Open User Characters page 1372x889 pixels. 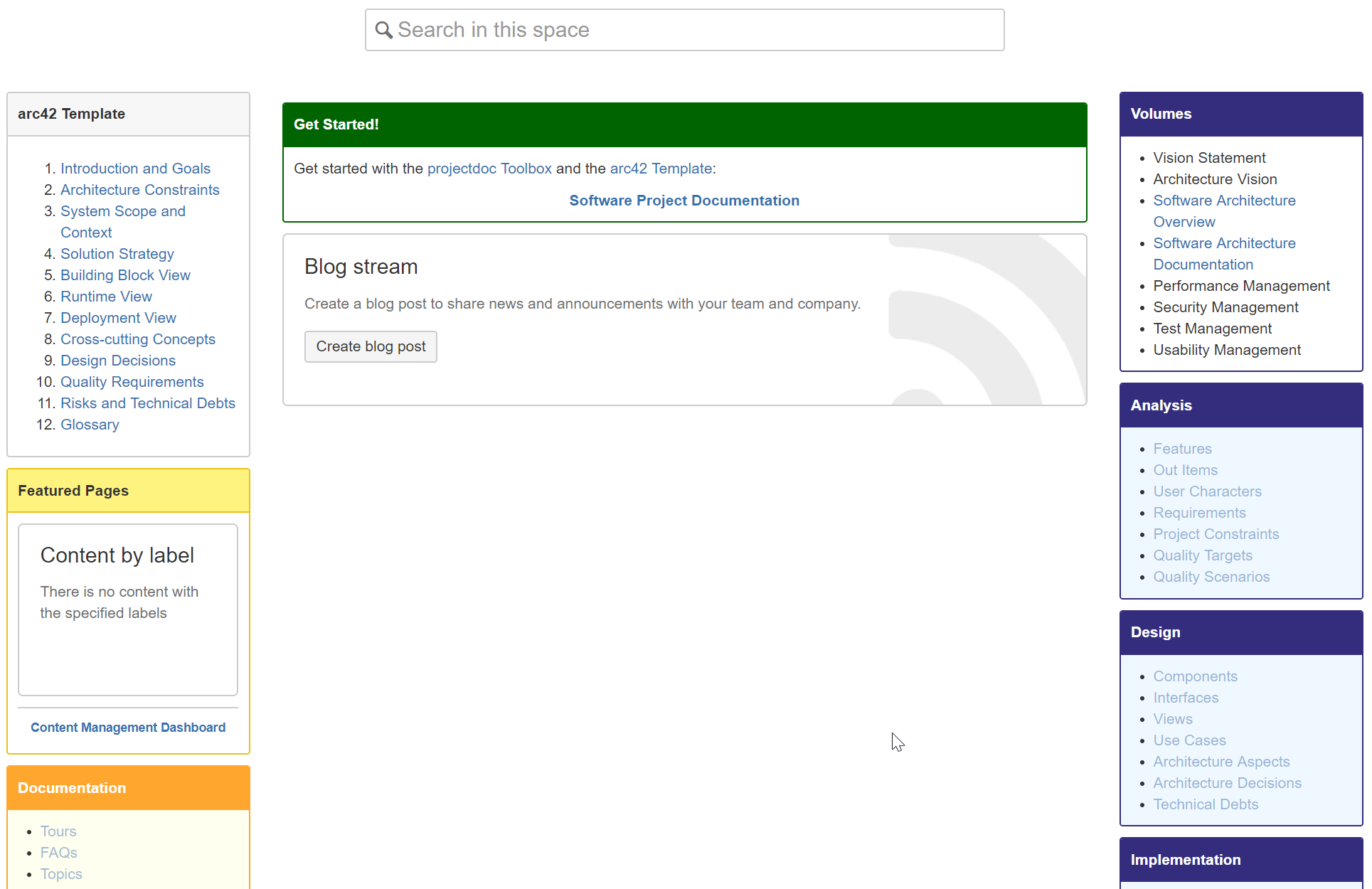1207,491
